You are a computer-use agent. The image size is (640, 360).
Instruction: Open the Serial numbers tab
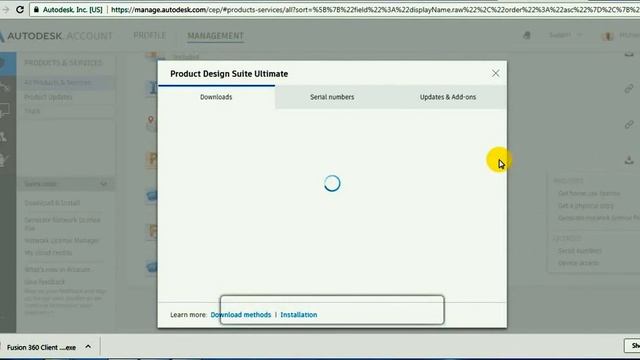[x=332, y=97]
